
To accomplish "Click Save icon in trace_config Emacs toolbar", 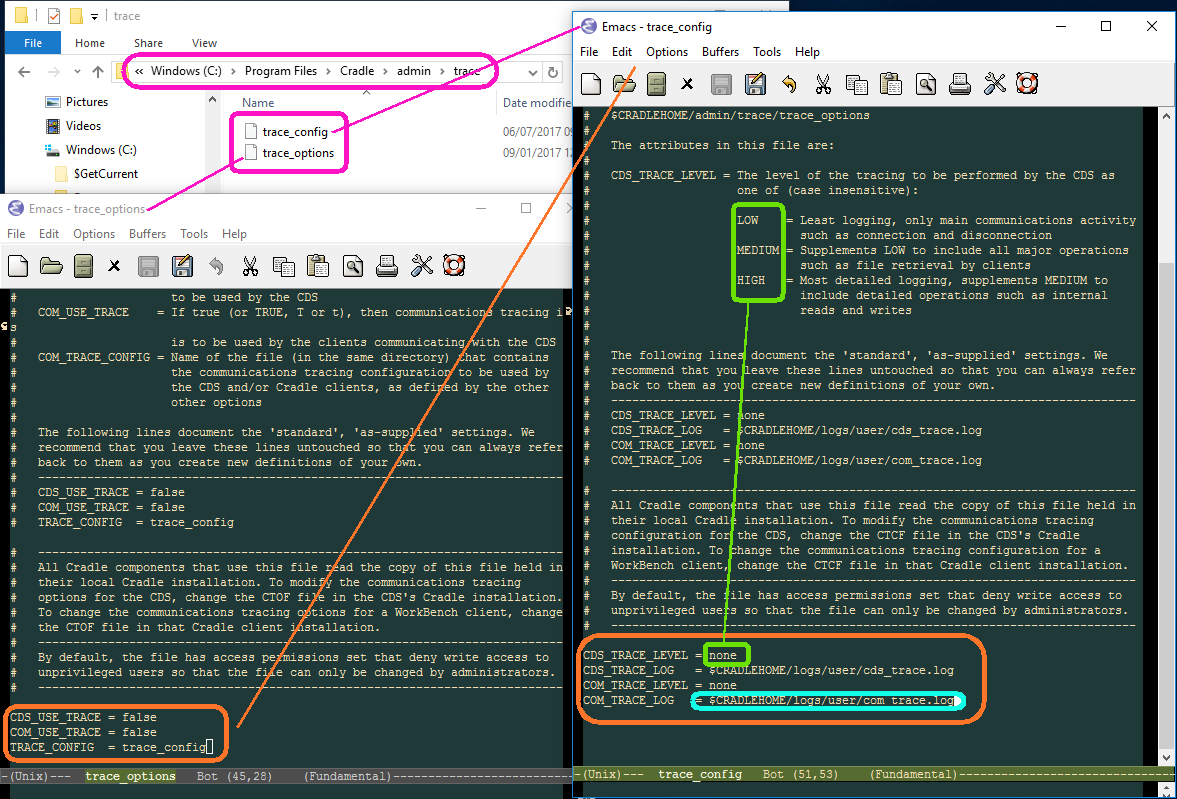I will click(721, 84).
